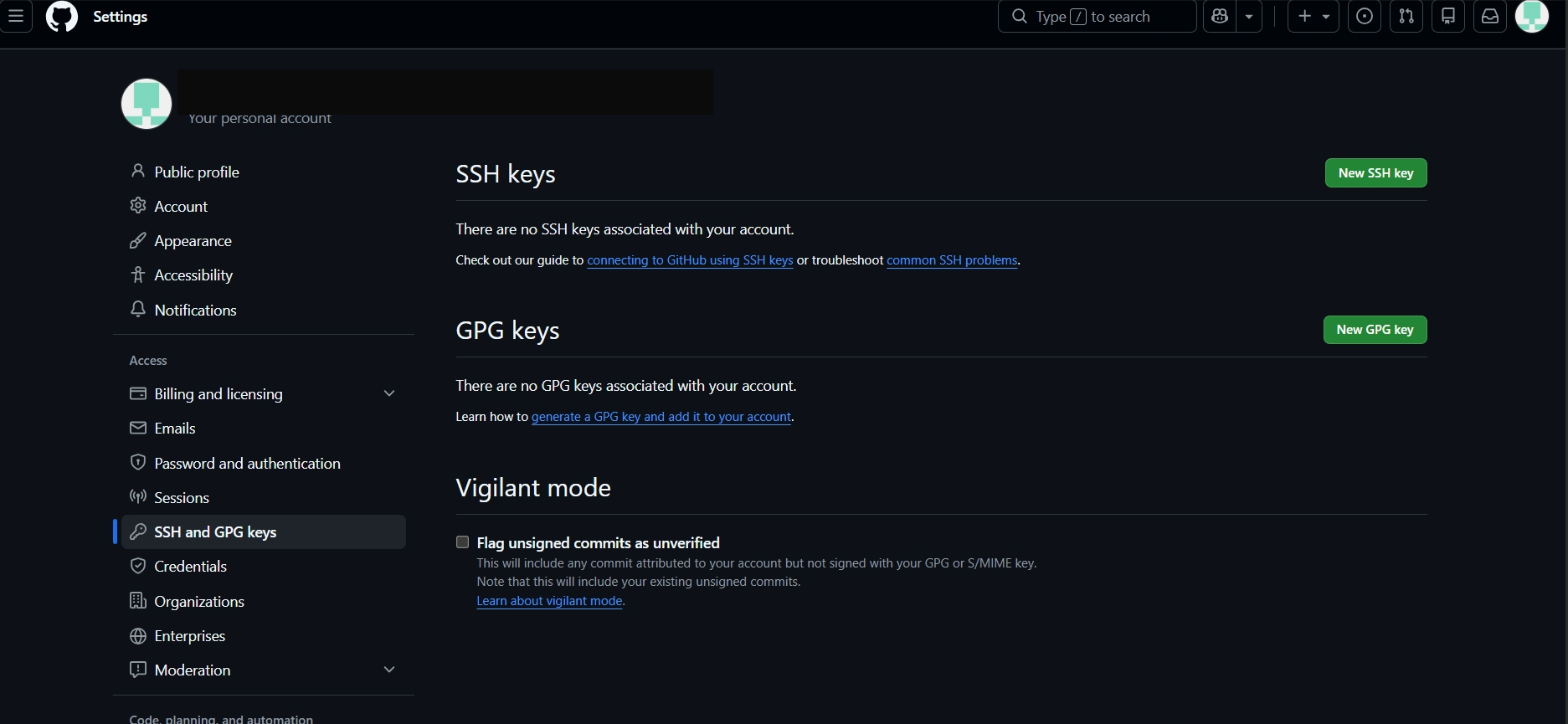Open Copilot chat icon in header
The height and width of the screenshot is (724, 1568).
(1220, 17)
